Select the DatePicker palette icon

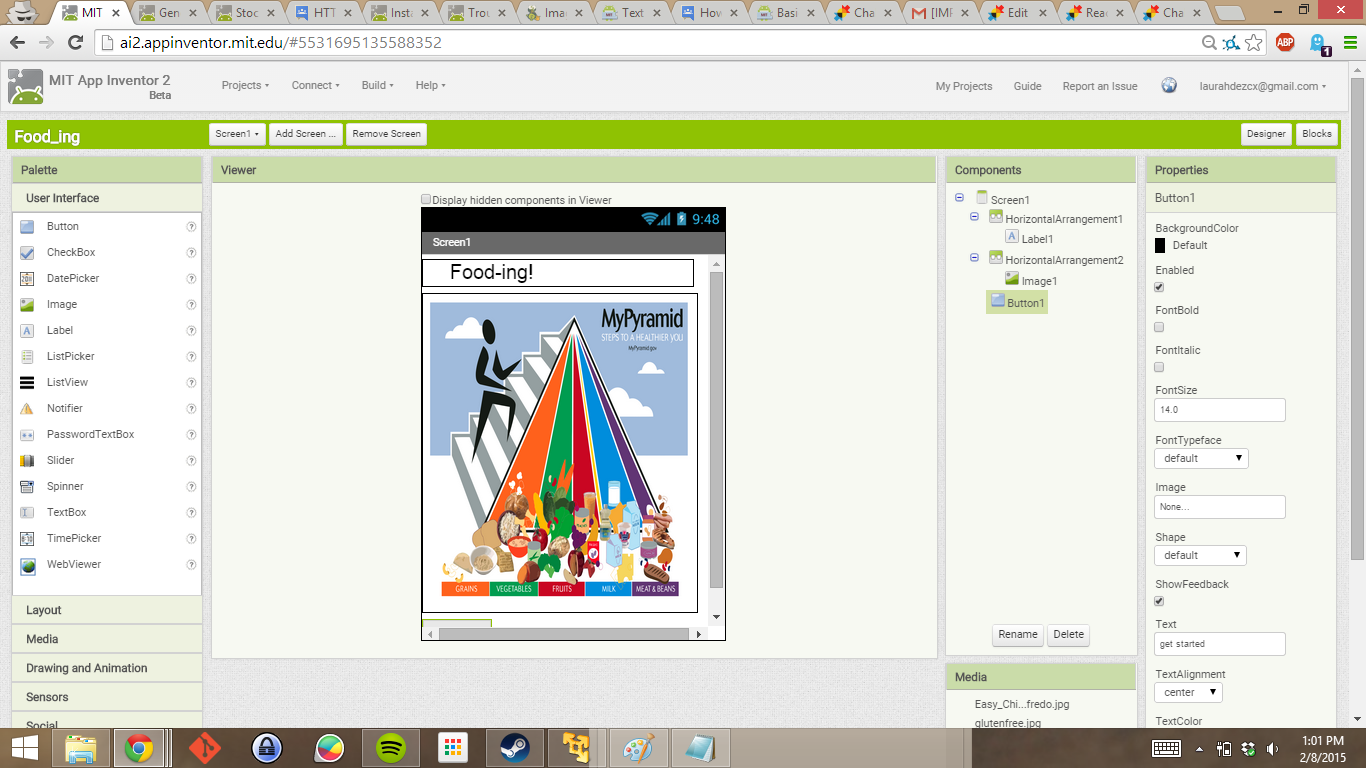tap(27, 279)
